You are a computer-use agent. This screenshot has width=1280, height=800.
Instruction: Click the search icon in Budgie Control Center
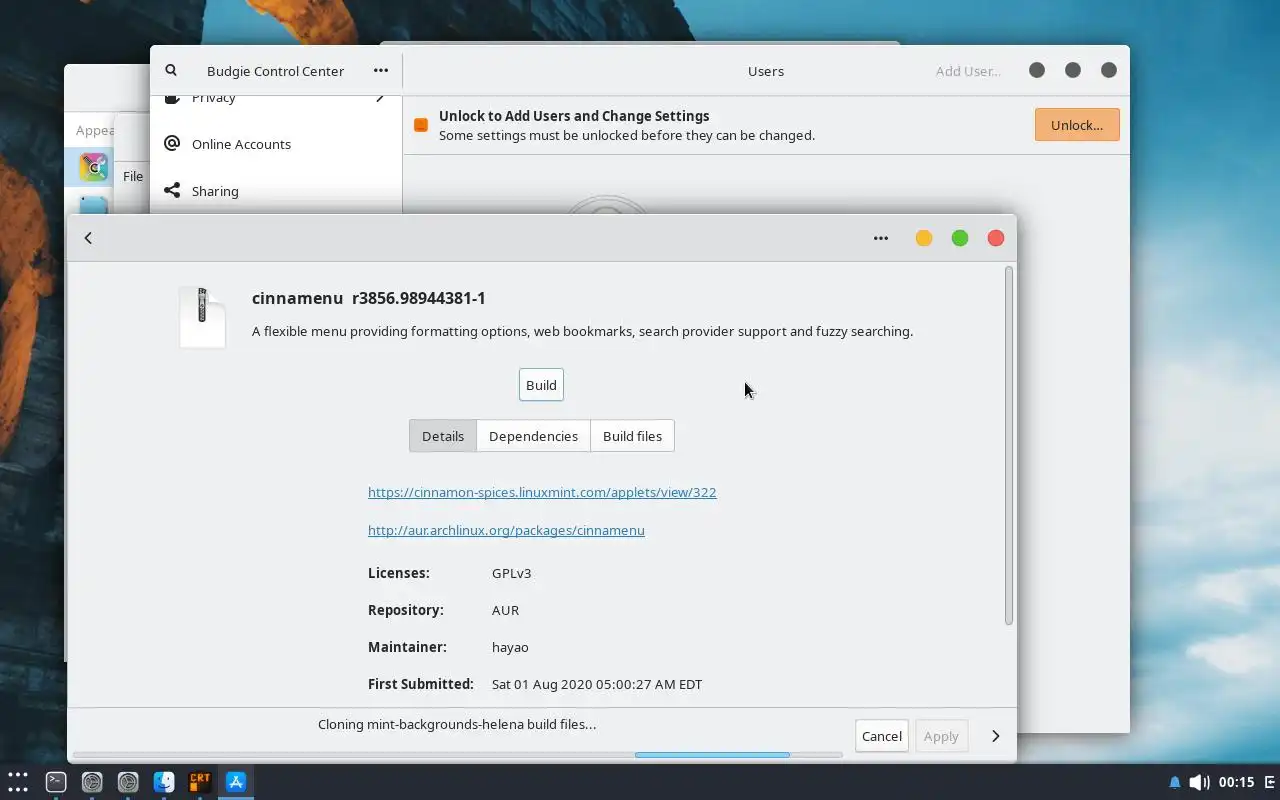click(x=171, y=71)
